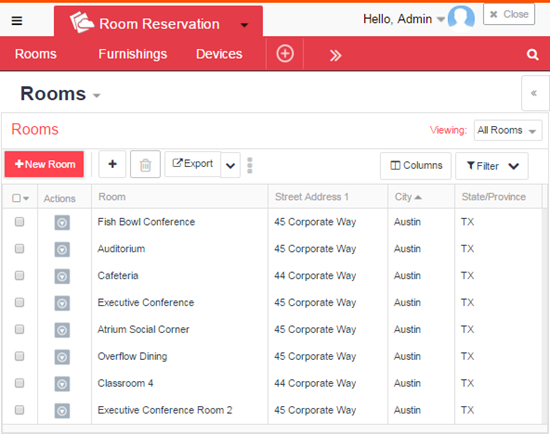The width and height of the screenshot is (550, 434).
Task: Open the Viewing All Rooms dropdown
Action: pyautogui.click(x=508, y=130)
